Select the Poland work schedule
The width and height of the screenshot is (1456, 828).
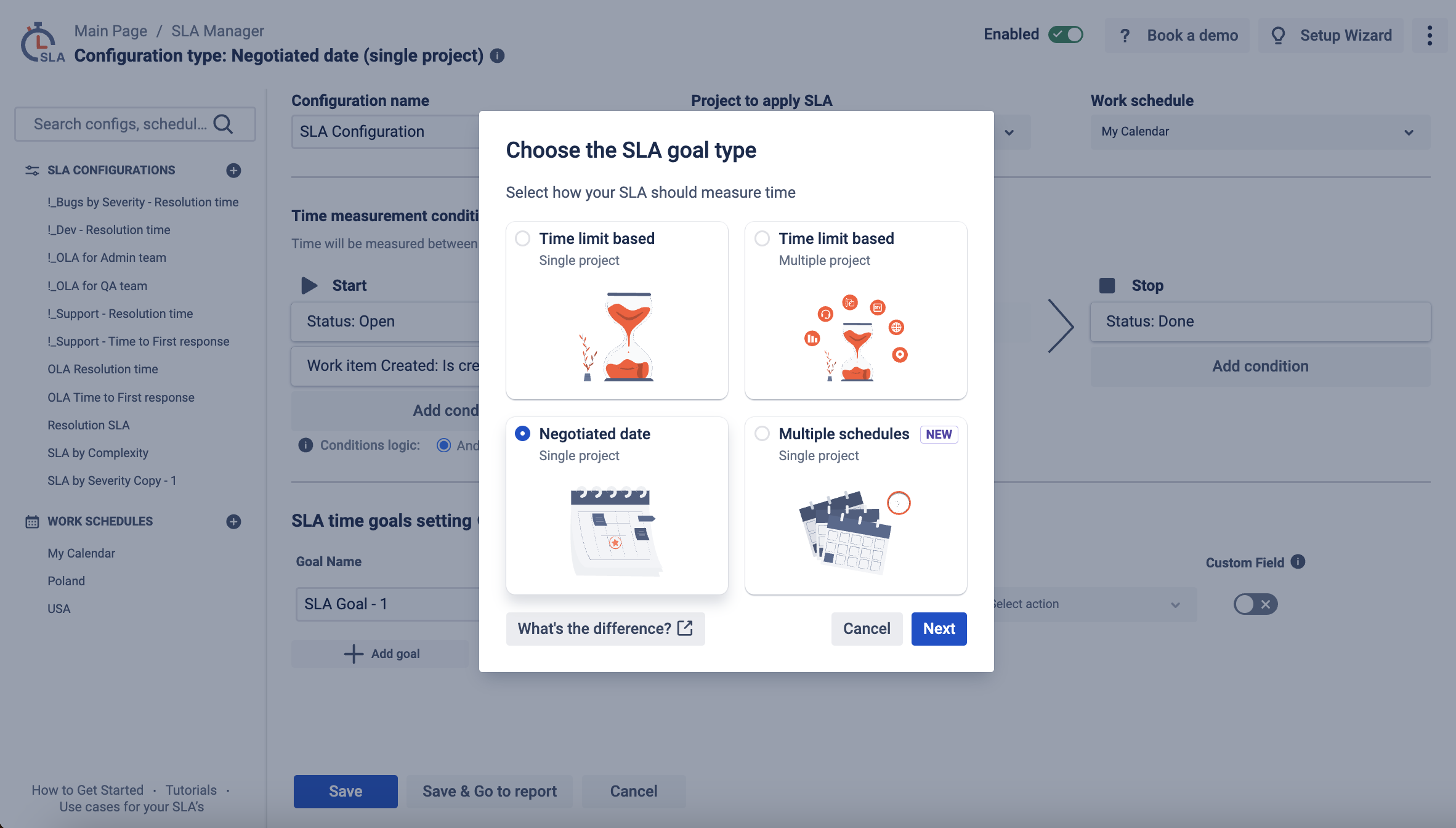(67, 581)
